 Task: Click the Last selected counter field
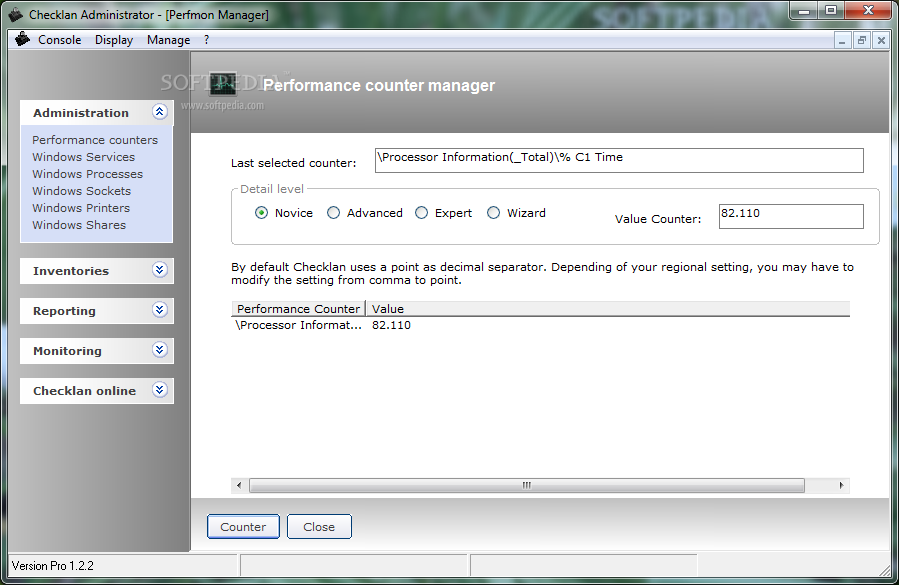619,160
